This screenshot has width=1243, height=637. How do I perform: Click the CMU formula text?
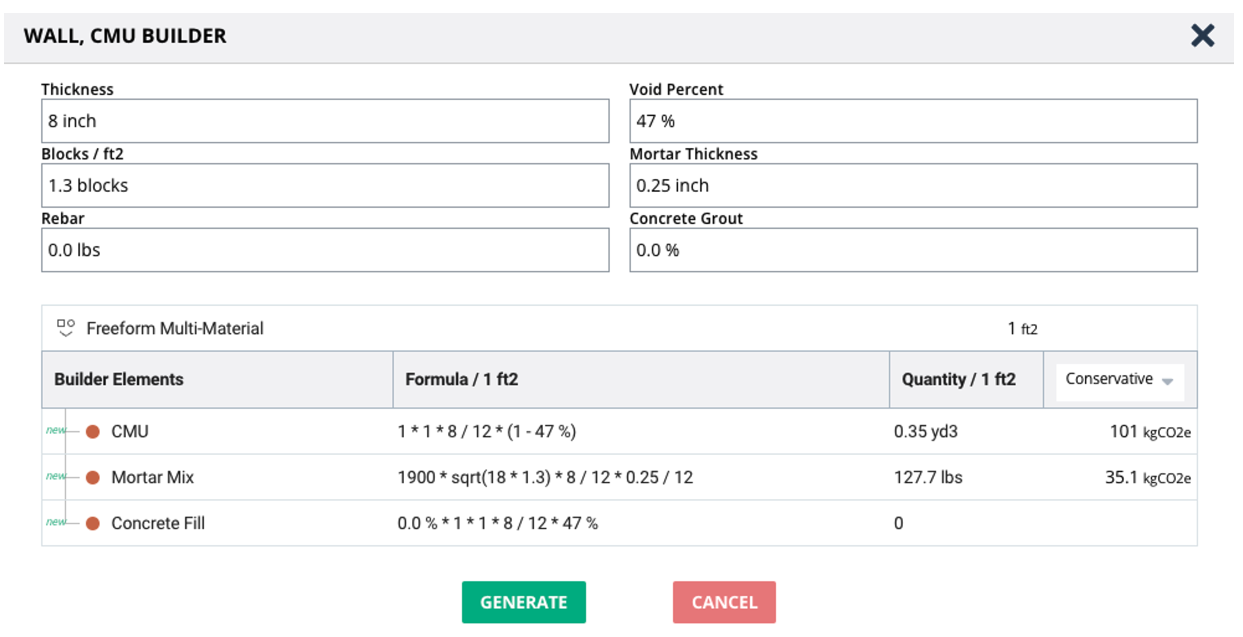pyautogui.click(x=486, y=432)
